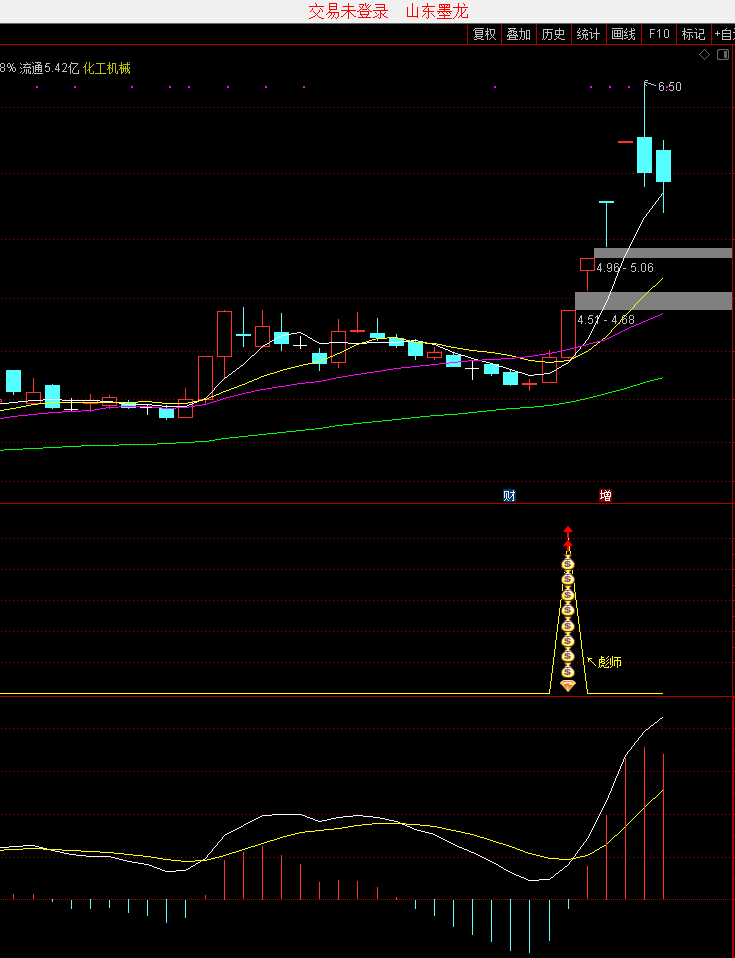Open the 历史 history view
Viewport: 735px width, 958px height.
pyautogui.click(x=553, y=34)
